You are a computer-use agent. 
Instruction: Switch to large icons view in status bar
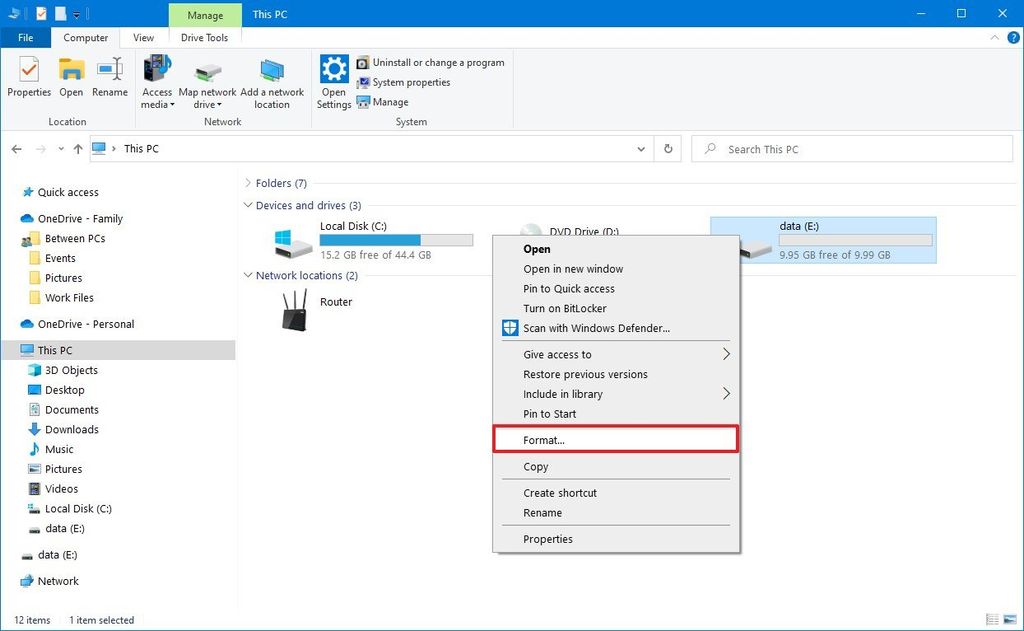tap(1010, 620)
